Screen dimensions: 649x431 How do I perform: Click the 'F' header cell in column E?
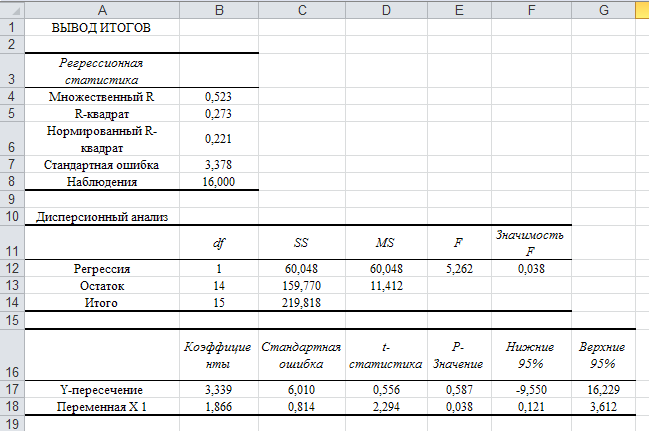point(459,243)
